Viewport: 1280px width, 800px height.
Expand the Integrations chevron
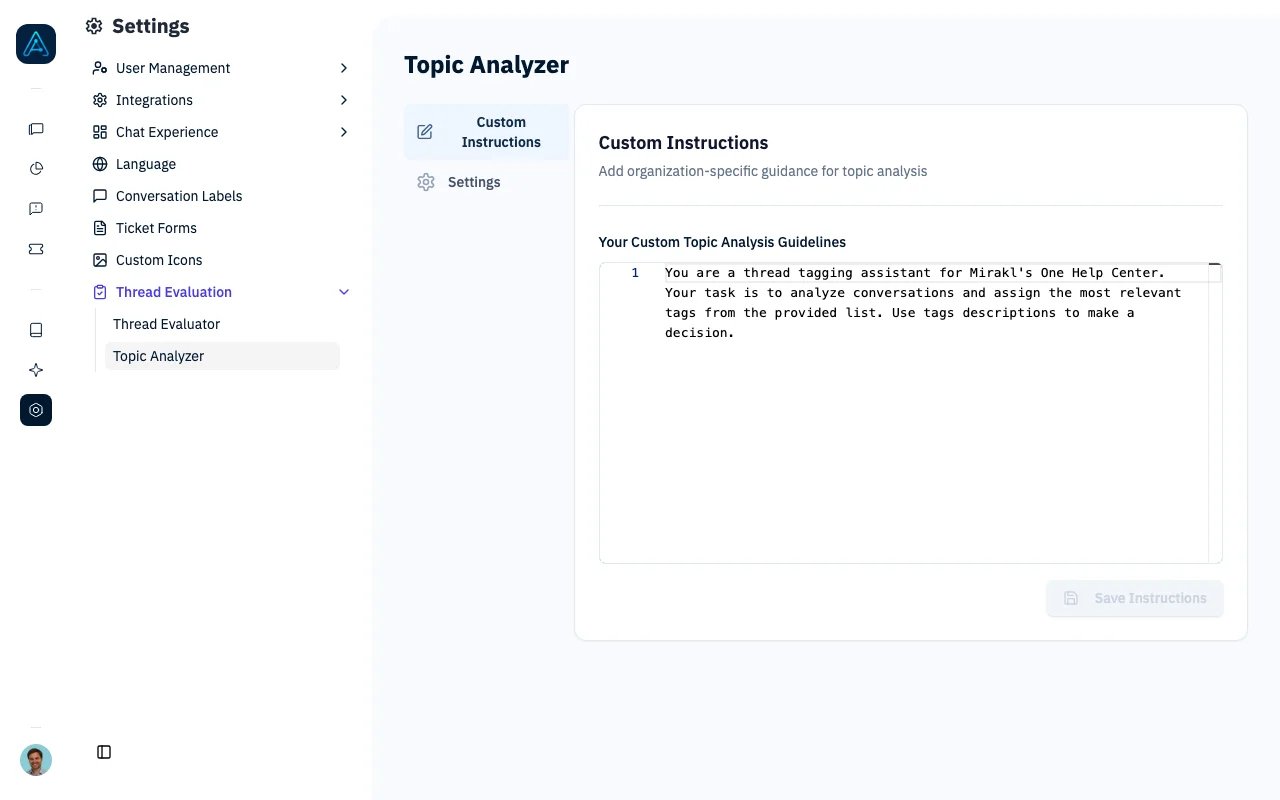click(344, 100)
